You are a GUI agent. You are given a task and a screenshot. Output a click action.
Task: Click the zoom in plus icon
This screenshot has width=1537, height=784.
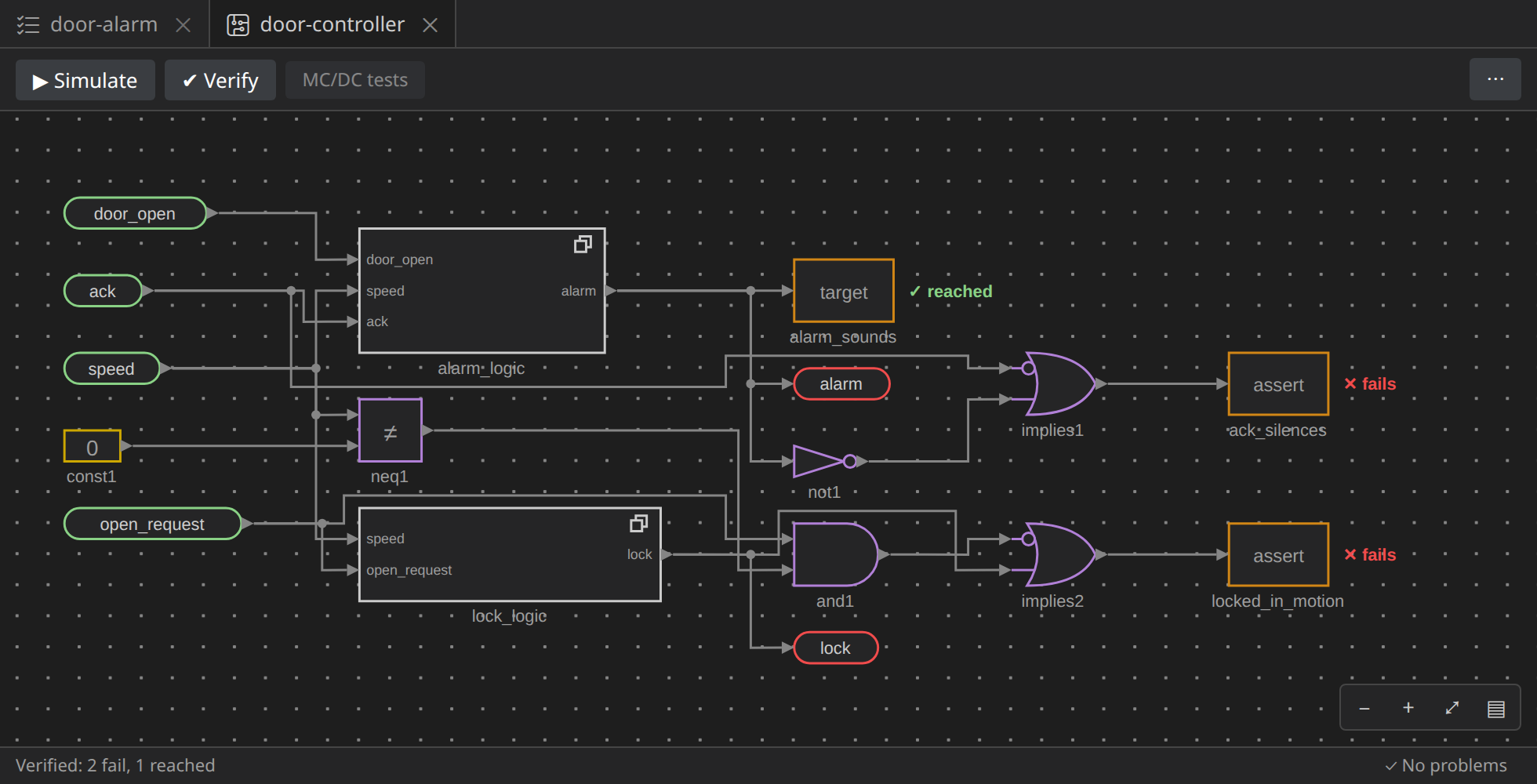(x=1408, y=708)
